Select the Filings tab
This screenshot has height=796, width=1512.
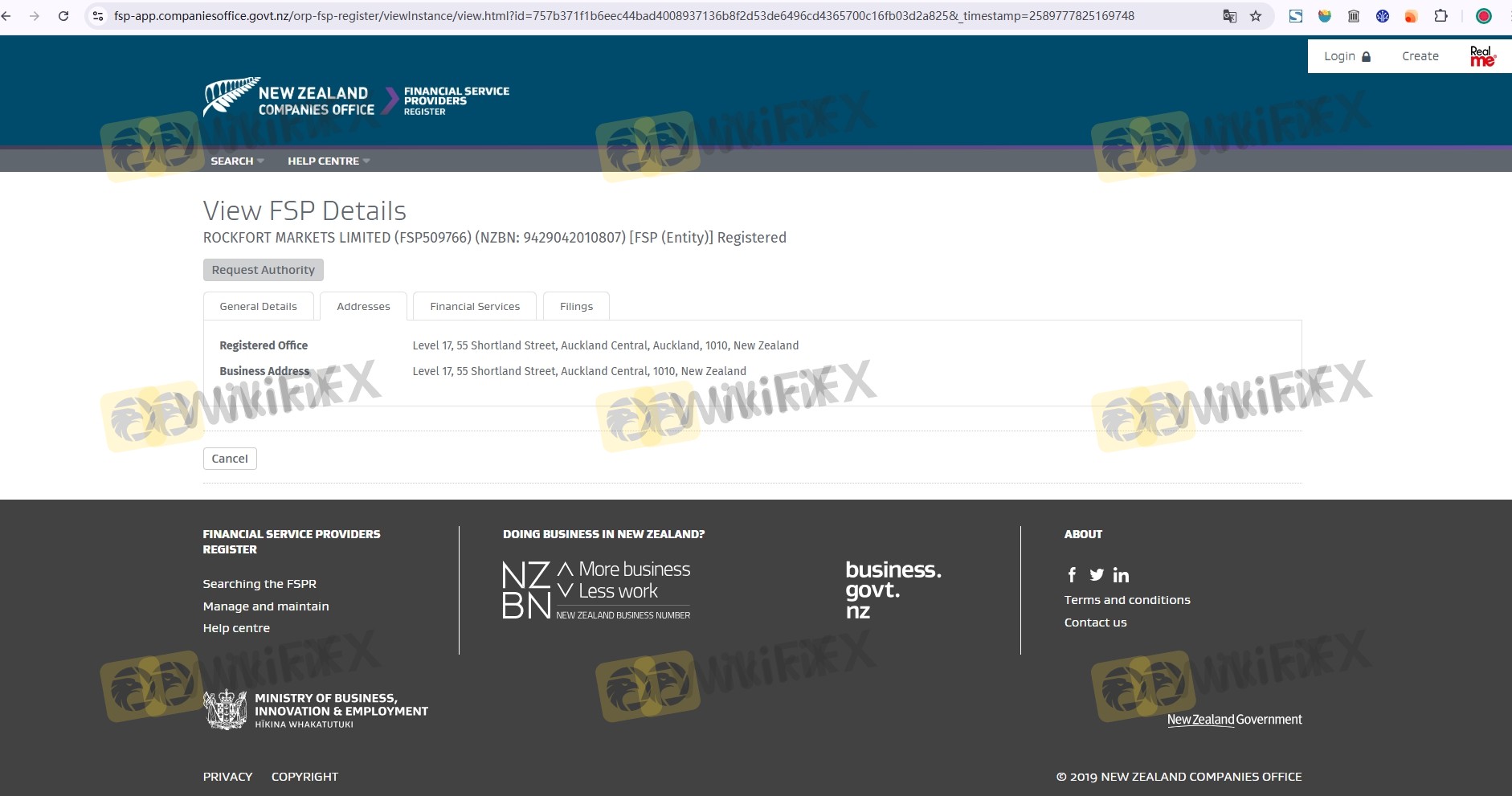[x=576, y=307]
